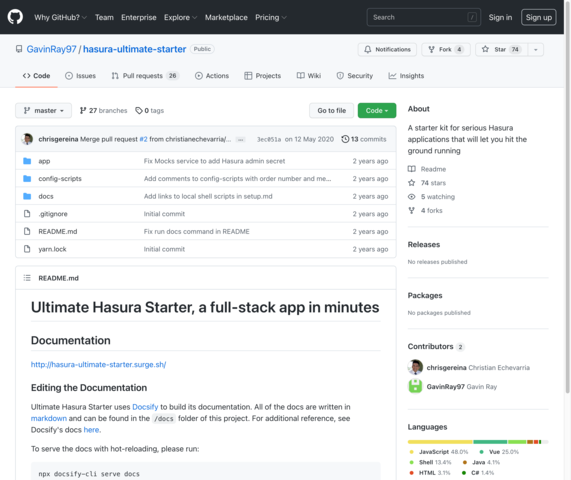The height and width of the screenshot is (480, 571).
Task: Click the Readme book icon in About
Action: coord(411,169)
